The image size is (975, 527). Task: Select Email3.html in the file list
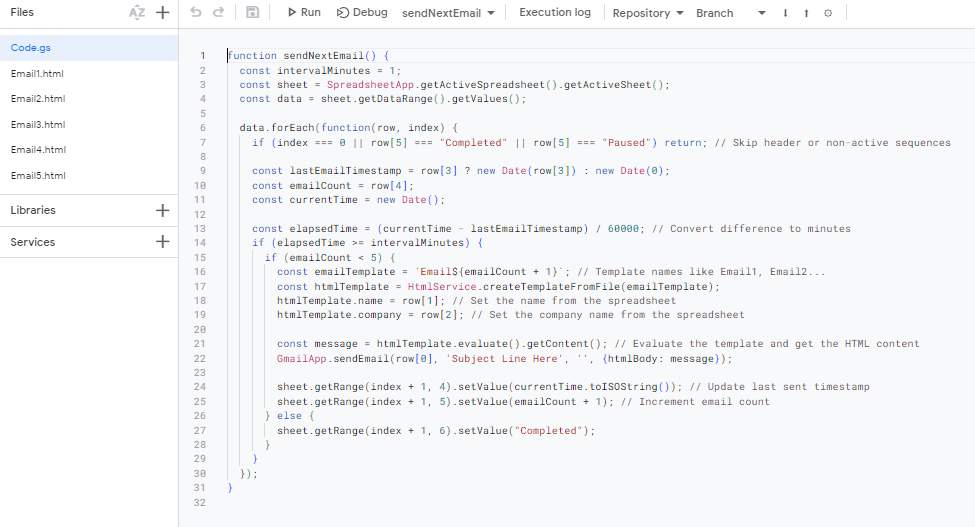tap(38, 125)
